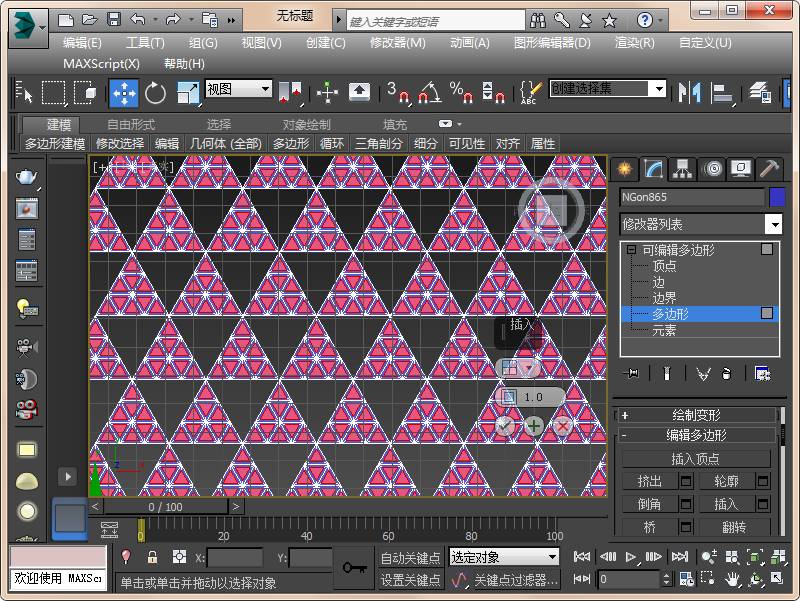Collapse the Editable Poly tree node
Viewport: 800px width, 601px height.
coord(632,249)
